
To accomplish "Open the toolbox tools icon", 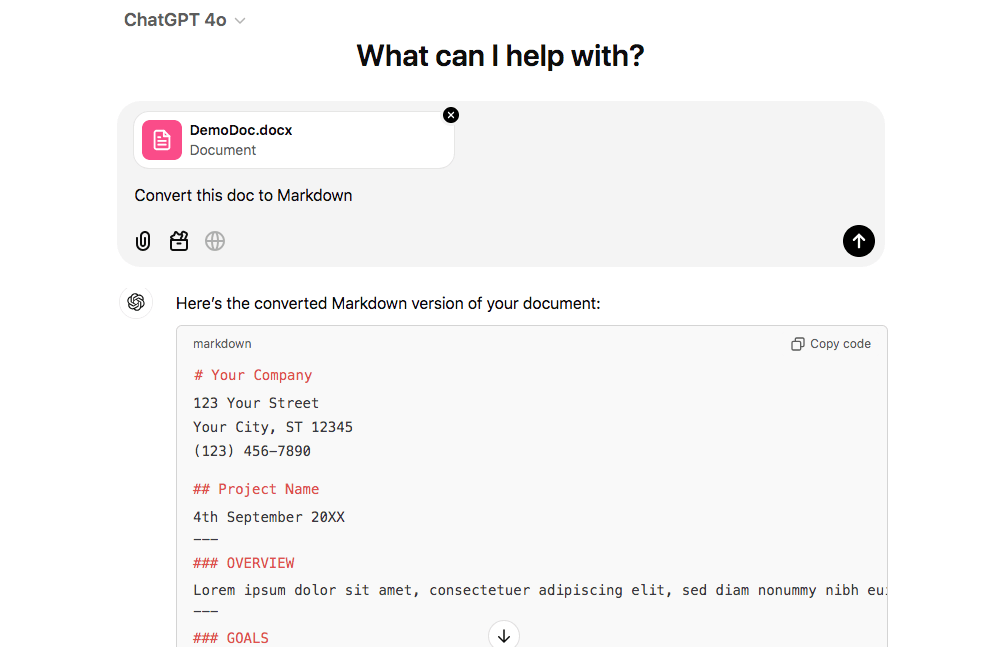I will coord(179,241).
